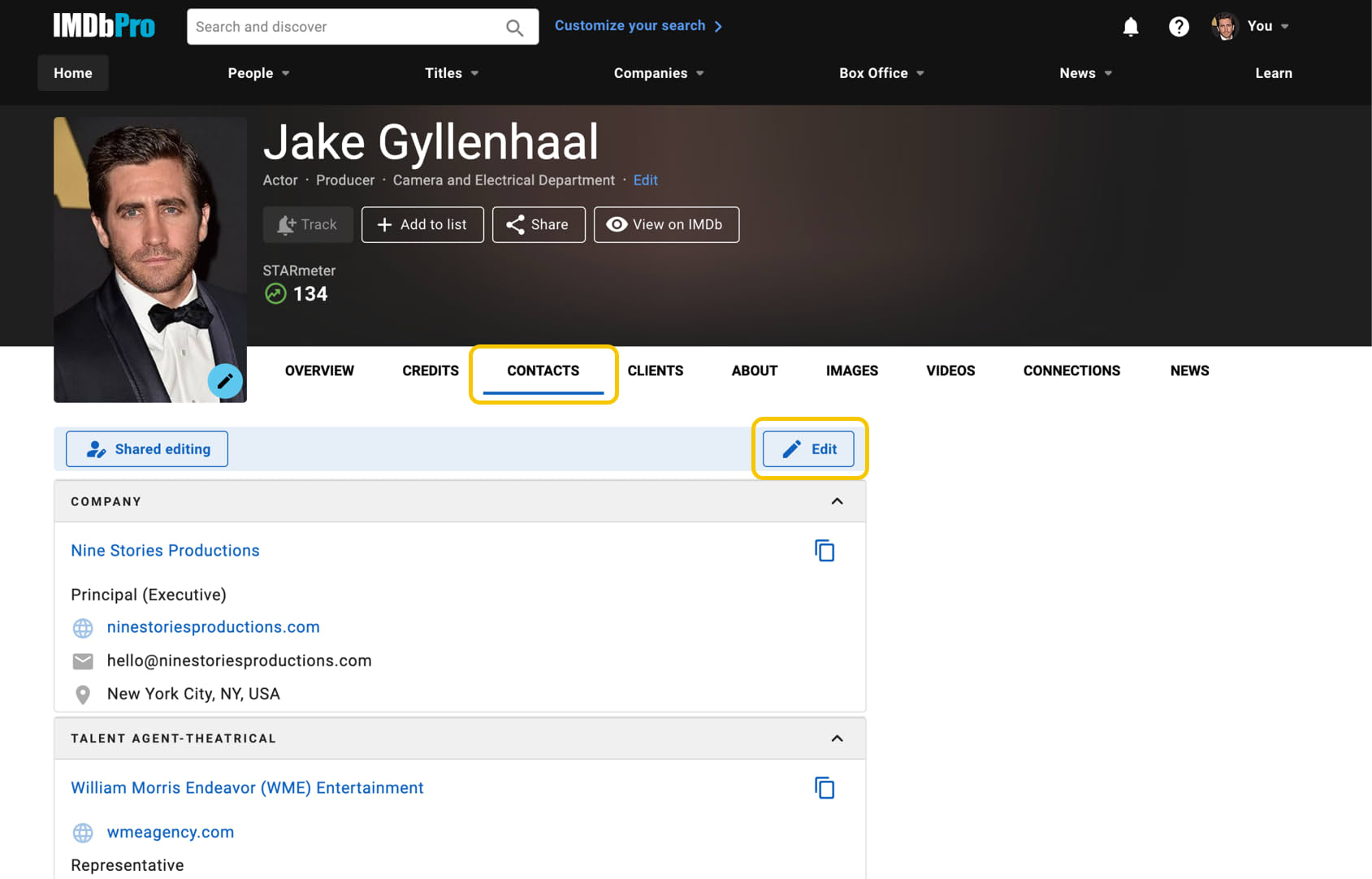Open the ninestoriesproductions.com website link
Image resolution: width=1372 pixels, height=879 pixels.
pyautogui.click(x=213, y=626)
